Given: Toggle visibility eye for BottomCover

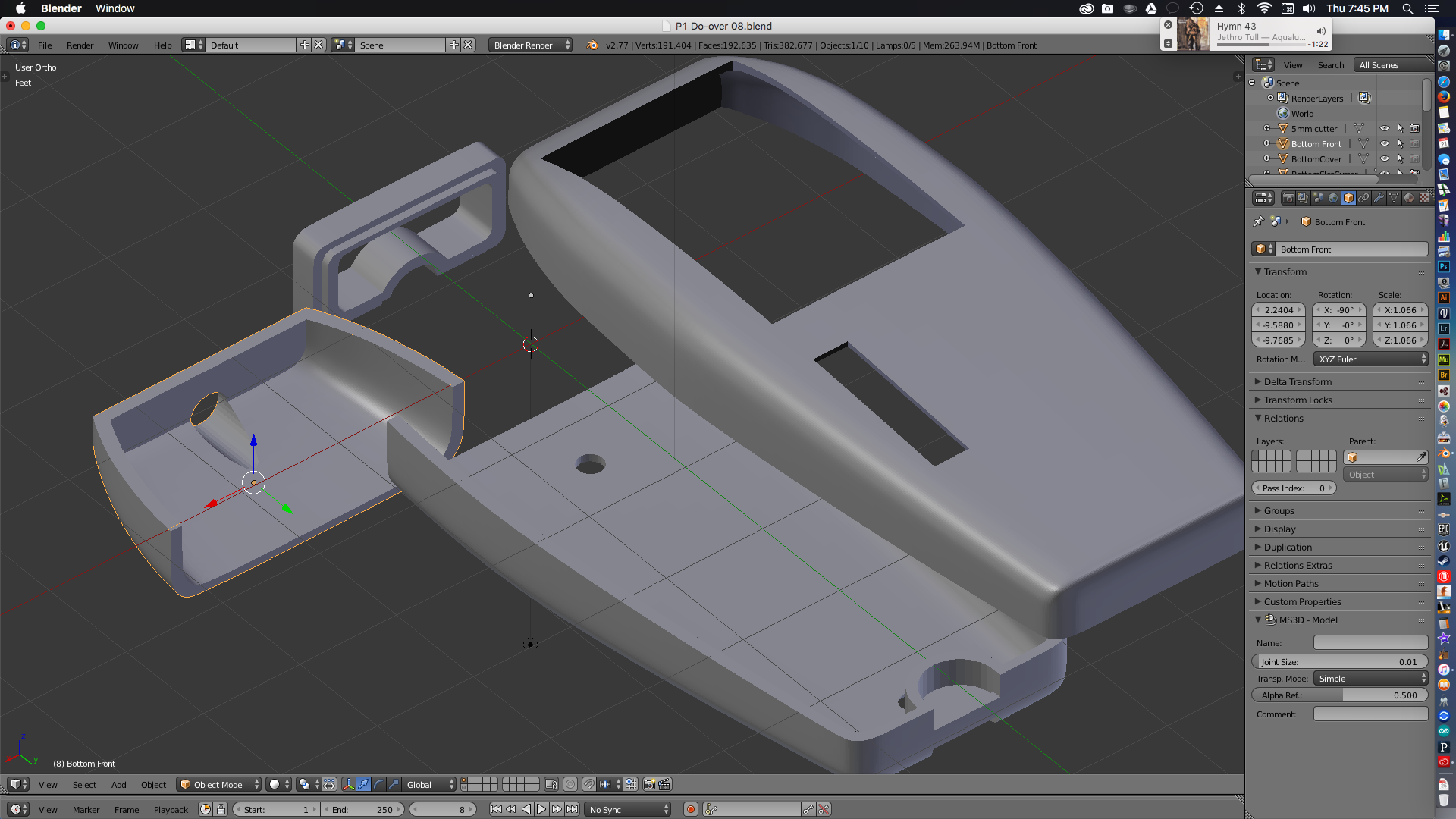Looking at the screenshot, I should [x=1385, y=158].
